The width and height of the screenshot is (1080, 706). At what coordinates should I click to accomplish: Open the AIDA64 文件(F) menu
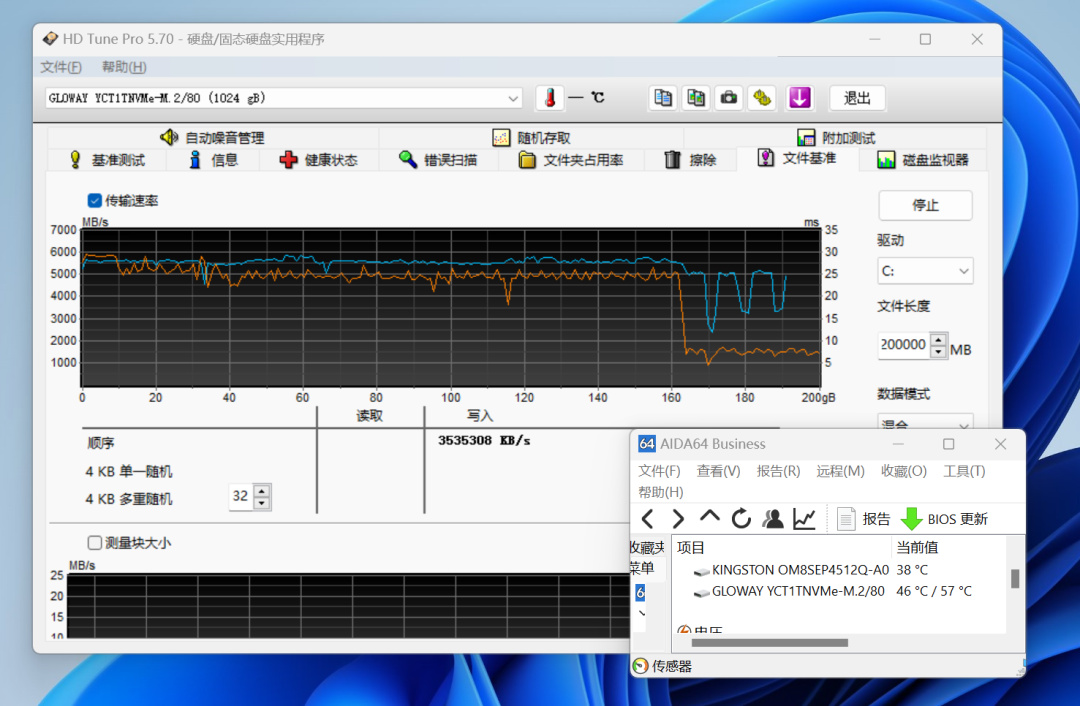coord(659,470)
